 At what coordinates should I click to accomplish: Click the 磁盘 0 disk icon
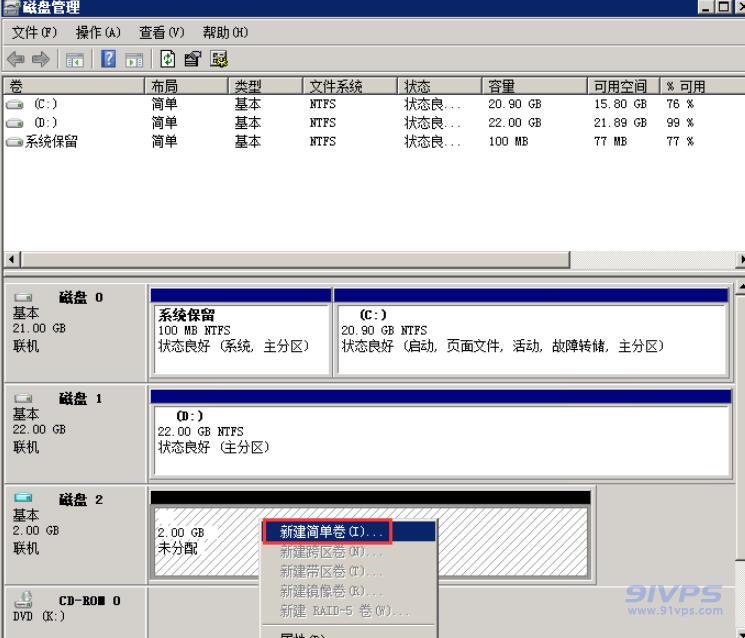tap(23, 297)
